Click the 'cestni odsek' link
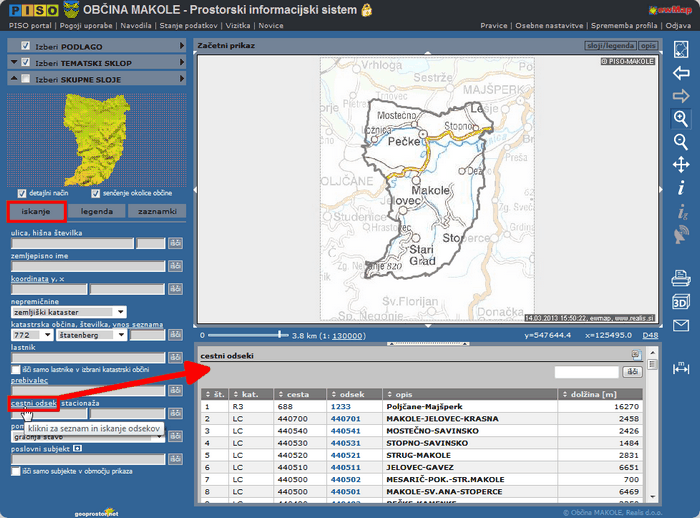The height and width of the screenshot is (518, 700). [33, 403]
